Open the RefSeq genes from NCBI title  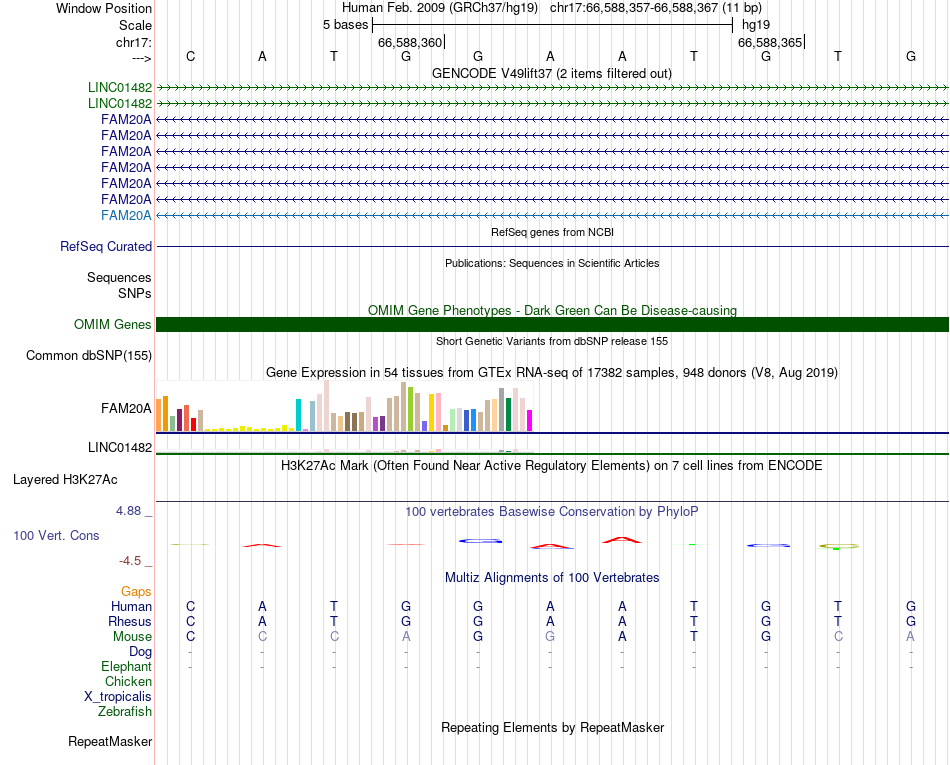point(552,232)
